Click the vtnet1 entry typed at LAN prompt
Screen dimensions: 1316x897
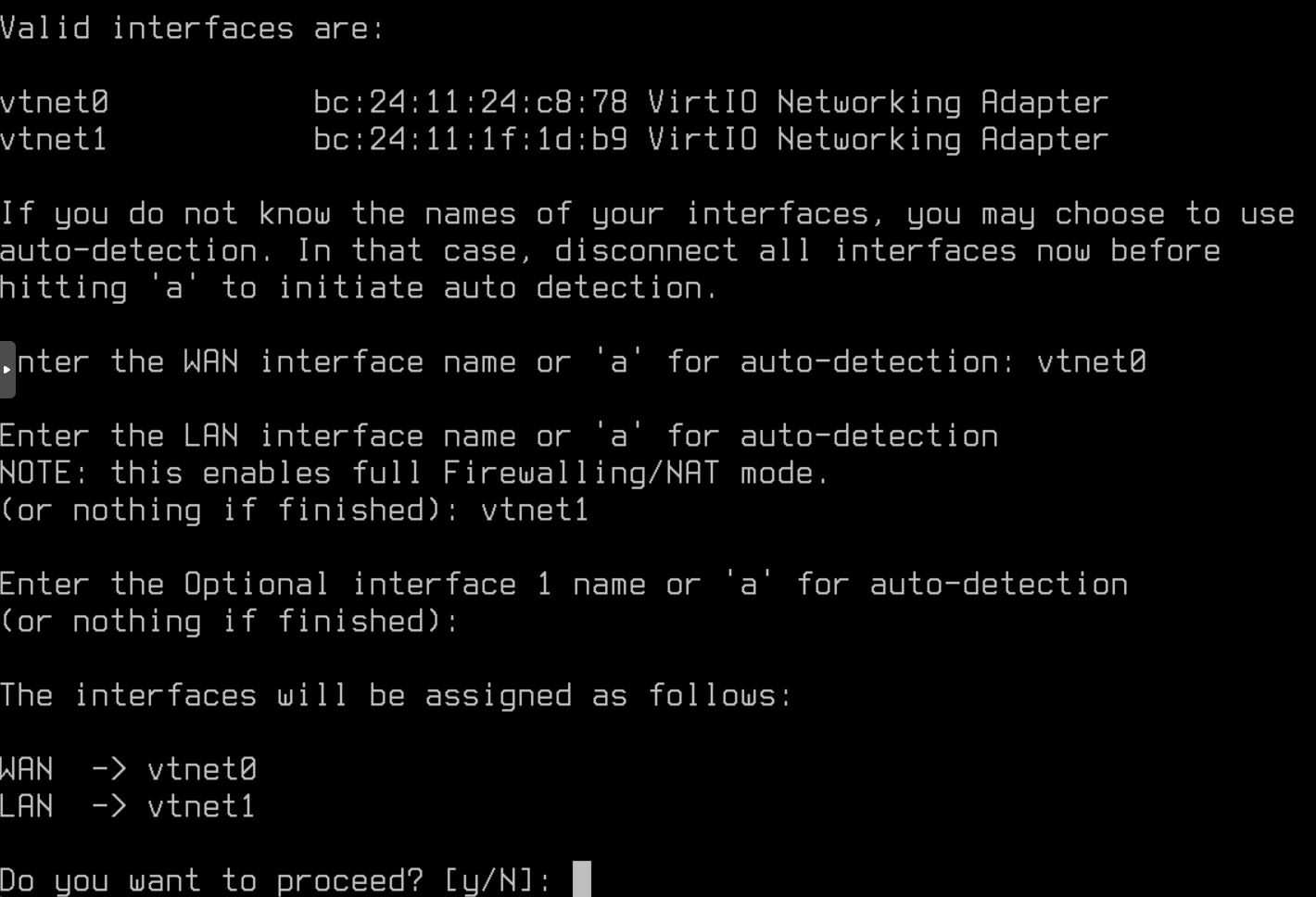coord(535,510)
